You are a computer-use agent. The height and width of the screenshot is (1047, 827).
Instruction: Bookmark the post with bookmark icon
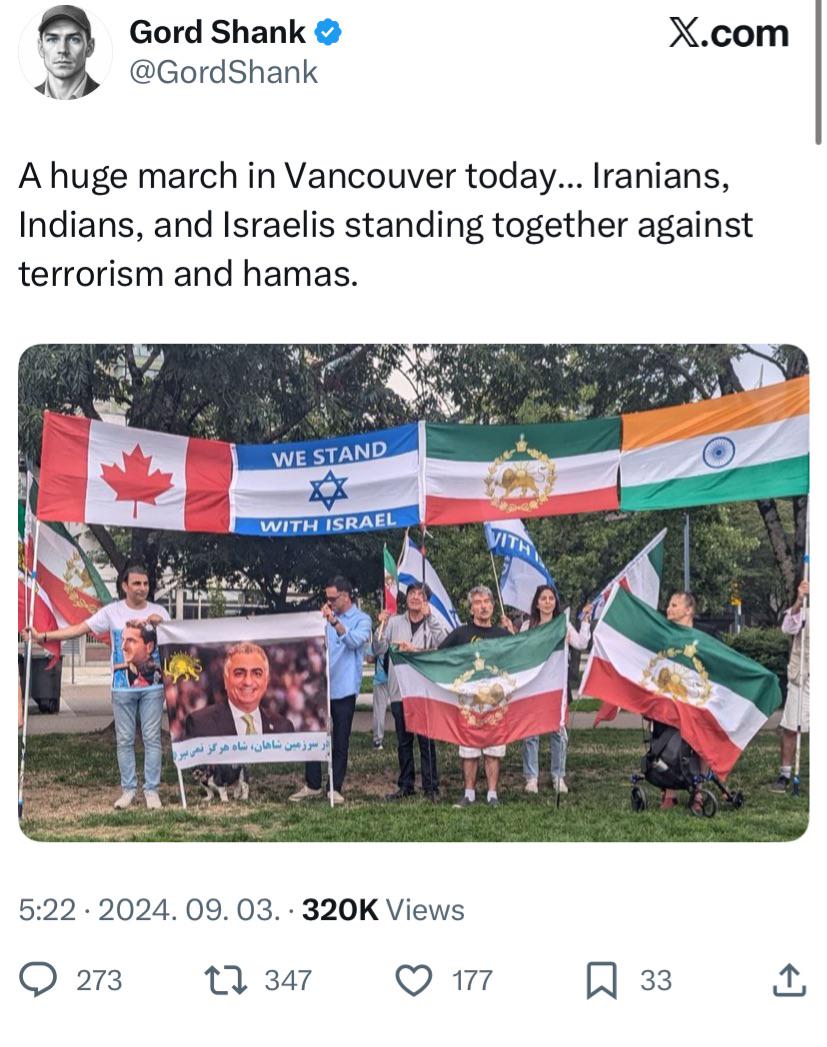tap(601, 980)
